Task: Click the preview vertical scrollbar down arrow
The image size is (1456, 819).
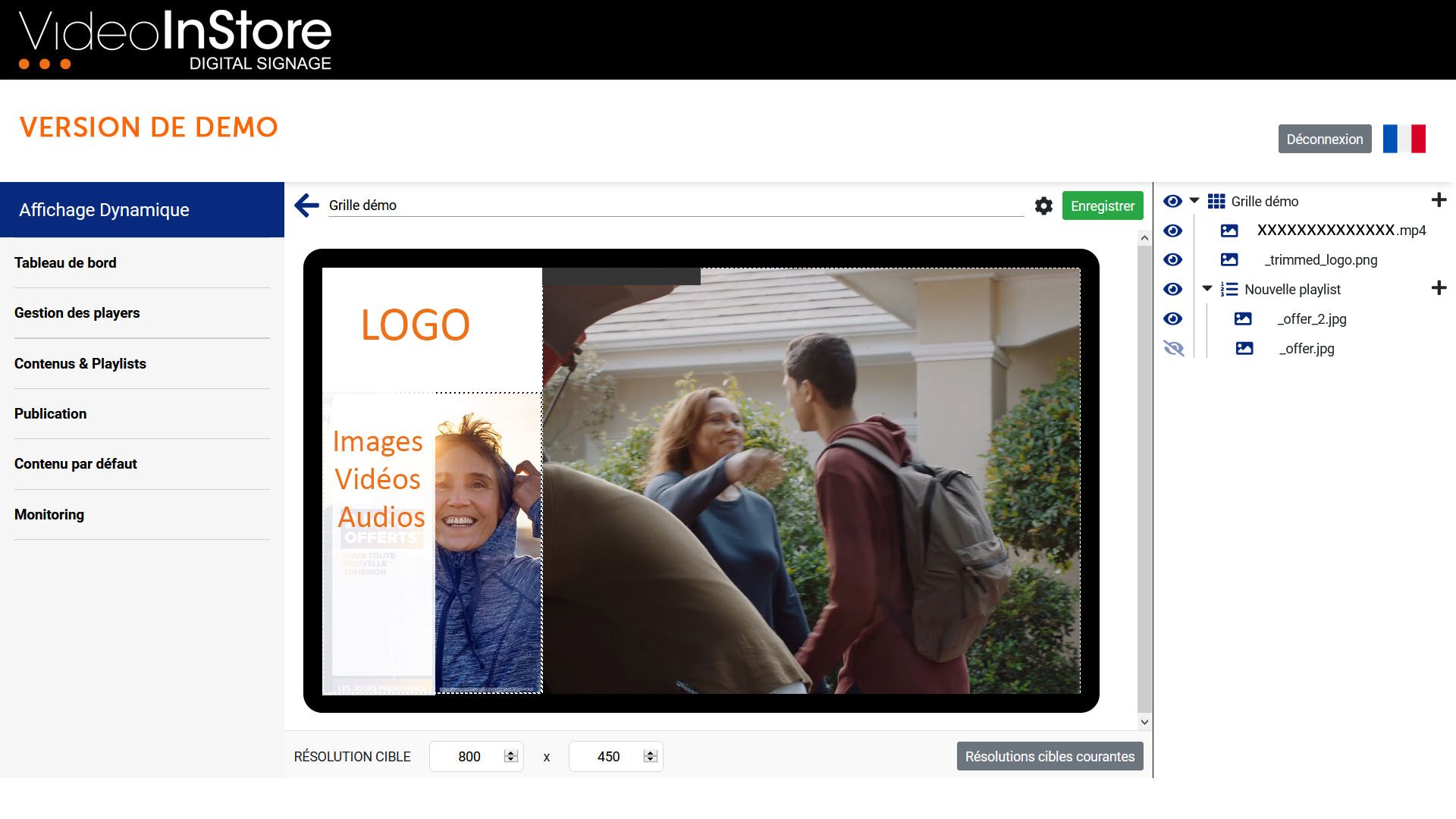Action: tap(1144, 723)
